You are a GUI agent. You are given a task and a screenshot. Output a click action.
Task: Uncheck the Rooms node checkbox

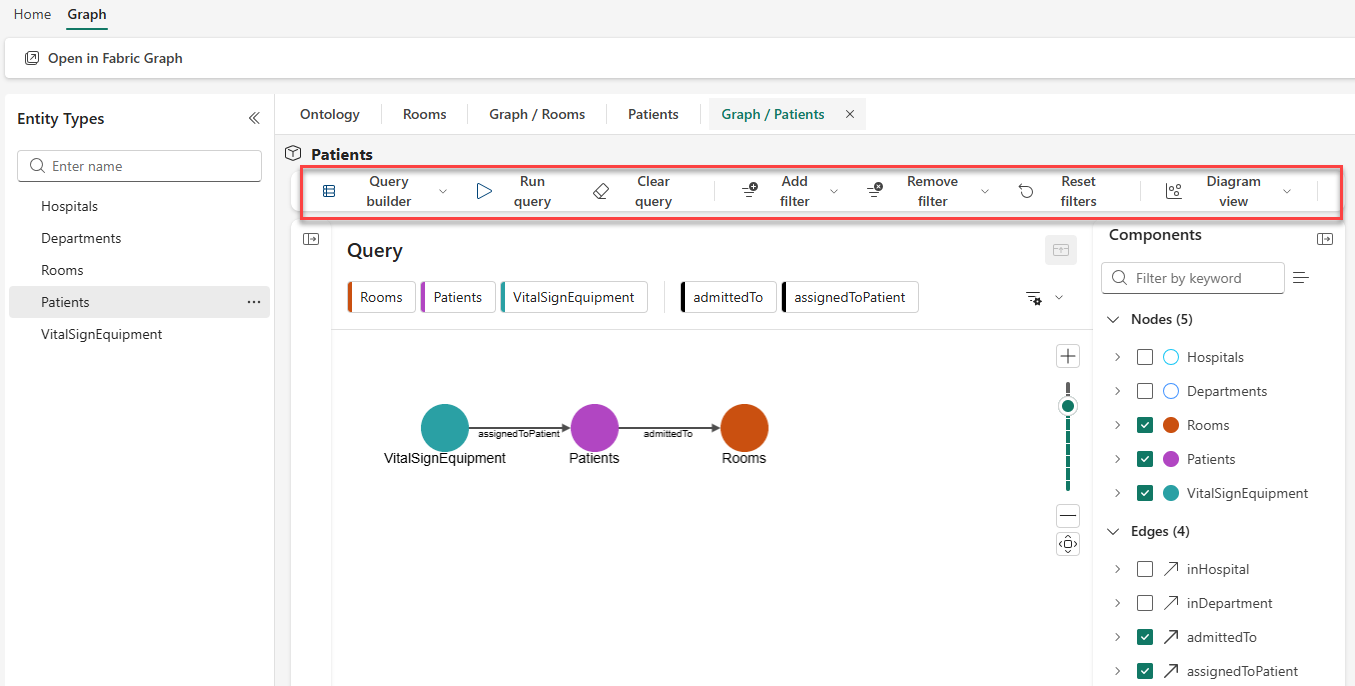click(x=1145, y=425)
